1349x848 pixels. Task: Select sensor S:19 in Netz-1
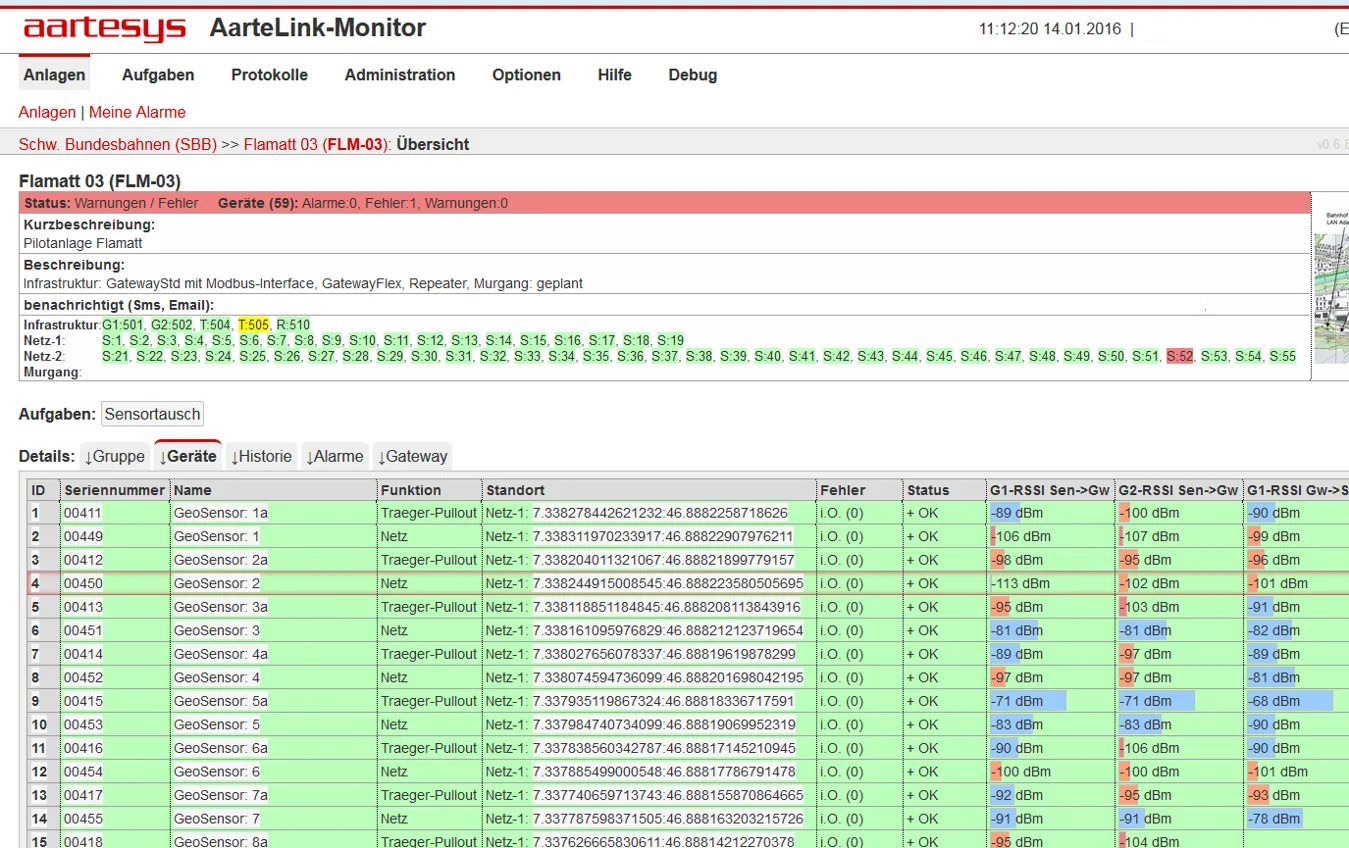coord(671,341)
